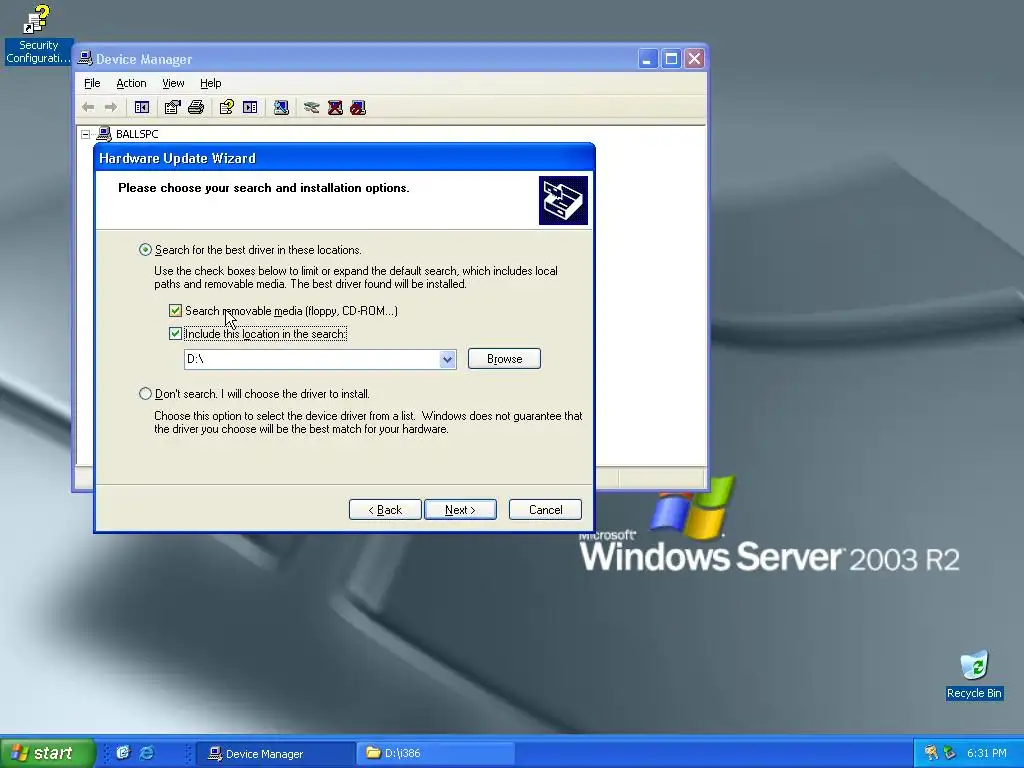Click the Show Desktop quick launch icon
This screenshot has height=768, width=1024.
[x=123, y=752]
